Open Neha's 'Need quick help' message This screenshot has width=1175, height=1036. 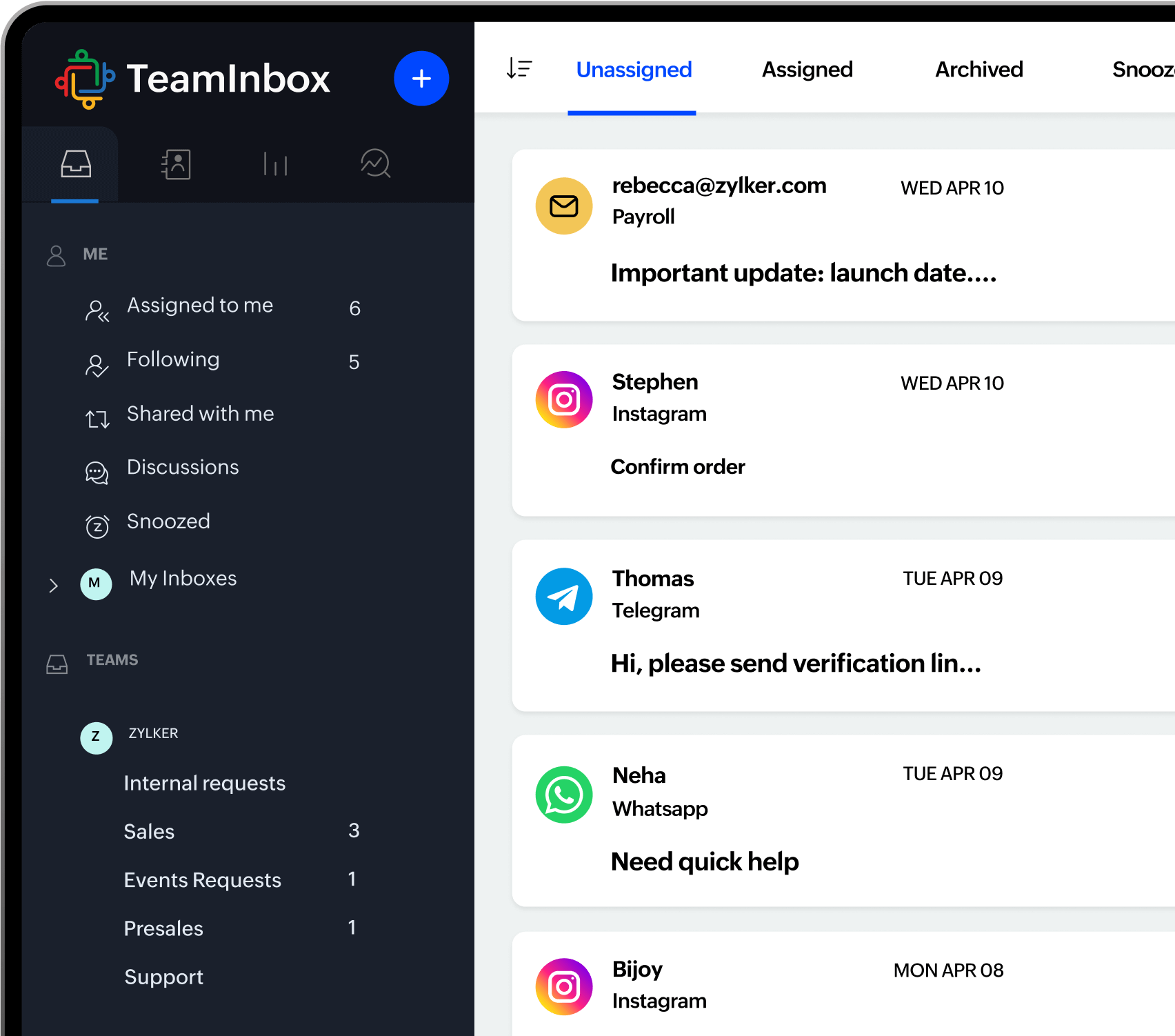point(705,861)
